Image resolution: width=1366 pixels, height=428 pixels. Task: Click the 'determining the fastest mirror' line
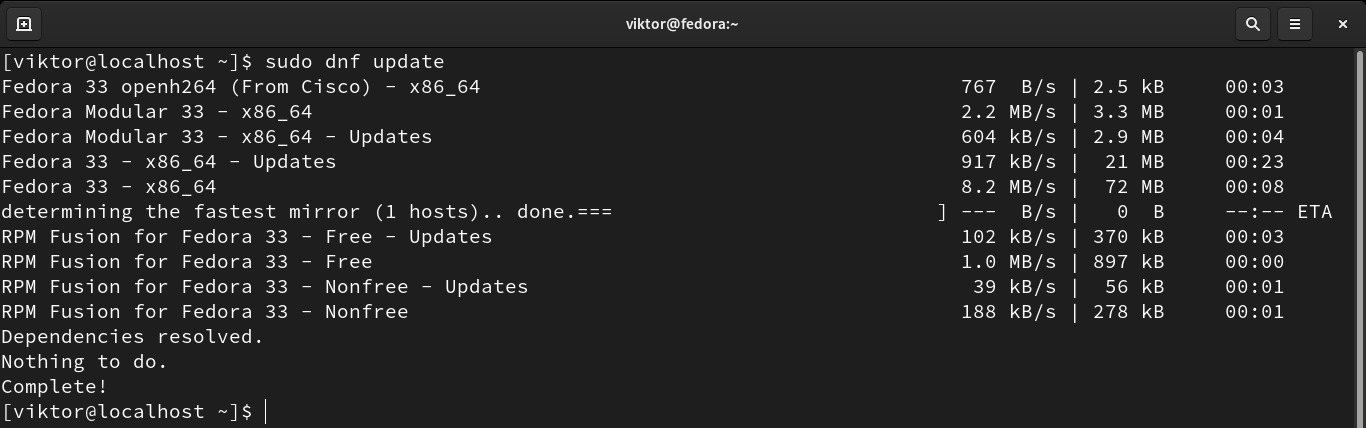[x=306, y=212]
